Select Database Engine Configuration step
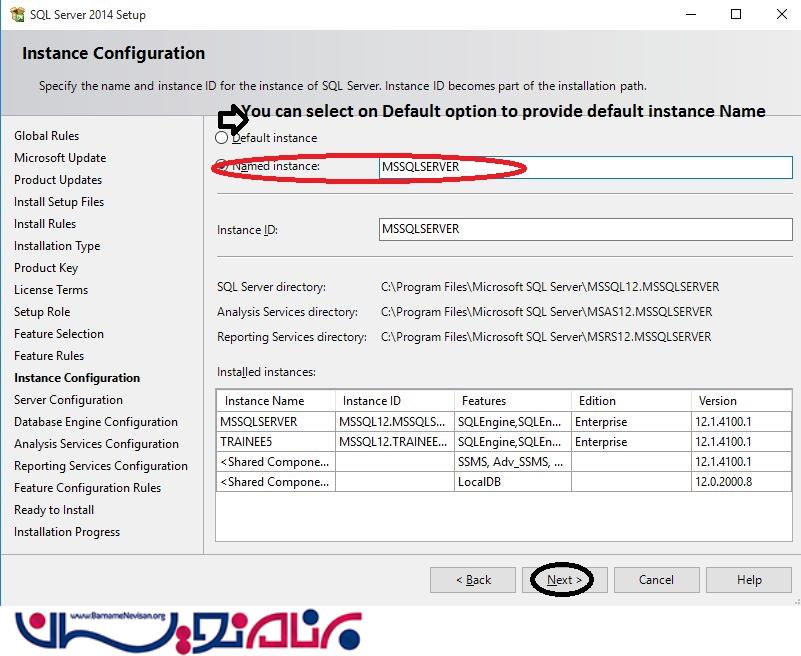Image resolution: width=801 pixels, height=656 pixels. tap(96, 421)
